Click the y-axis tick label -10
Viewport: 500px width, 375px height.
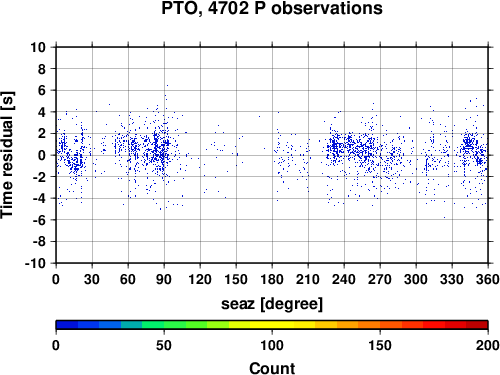point(35,263)
